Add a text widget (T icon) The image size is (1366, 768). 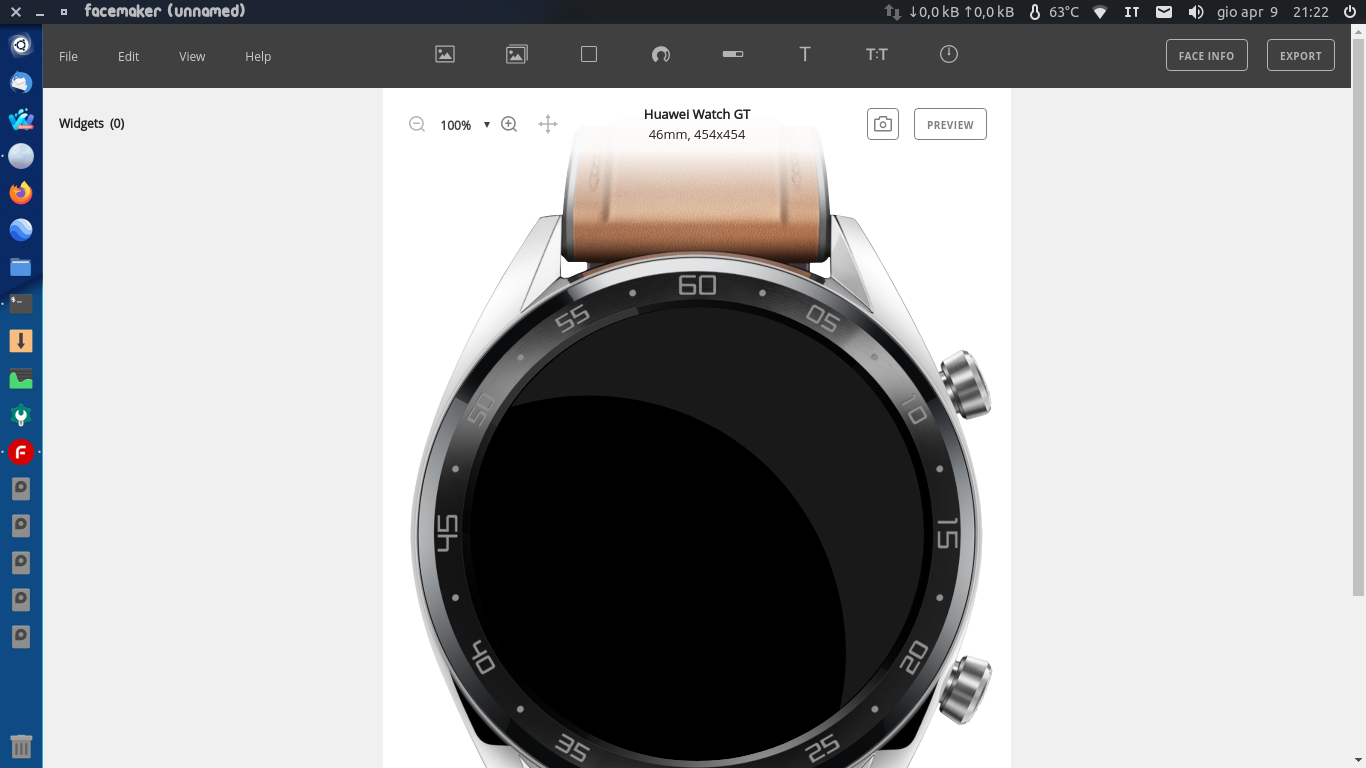point(805,55)
